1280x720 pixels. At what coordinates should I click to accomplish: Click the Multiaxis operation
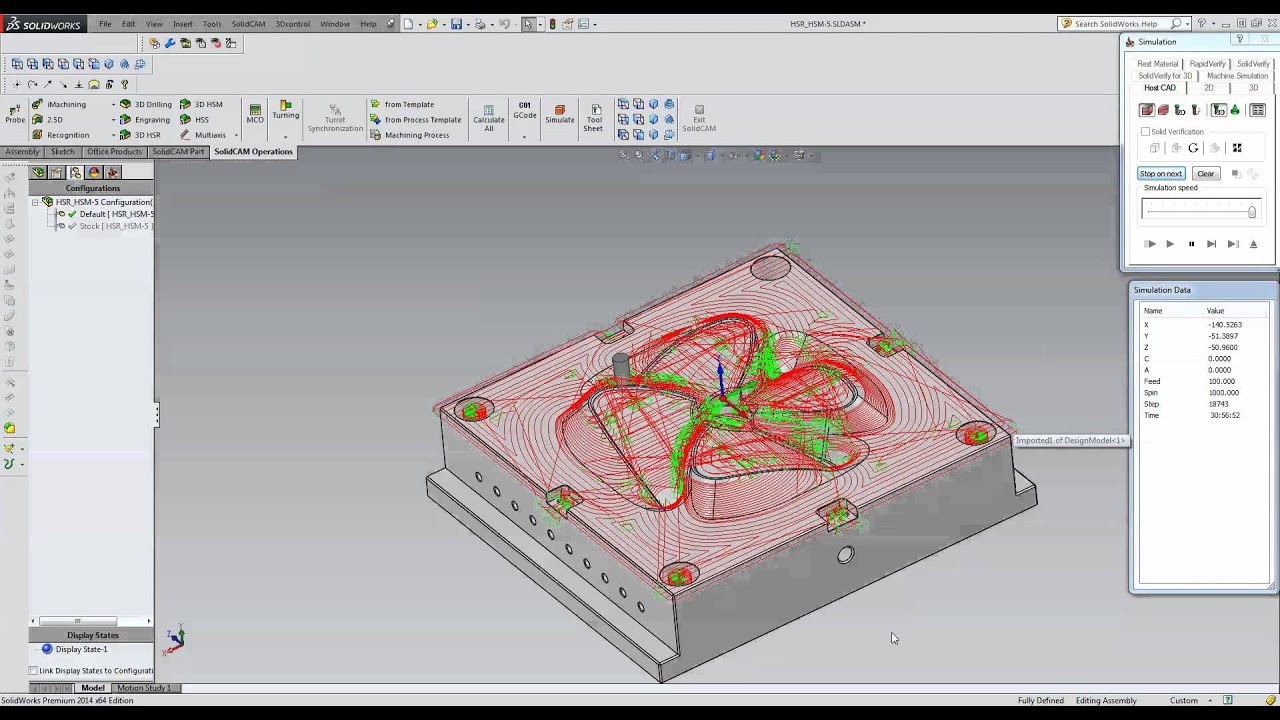pyautogui.click(x=203, y=135)
